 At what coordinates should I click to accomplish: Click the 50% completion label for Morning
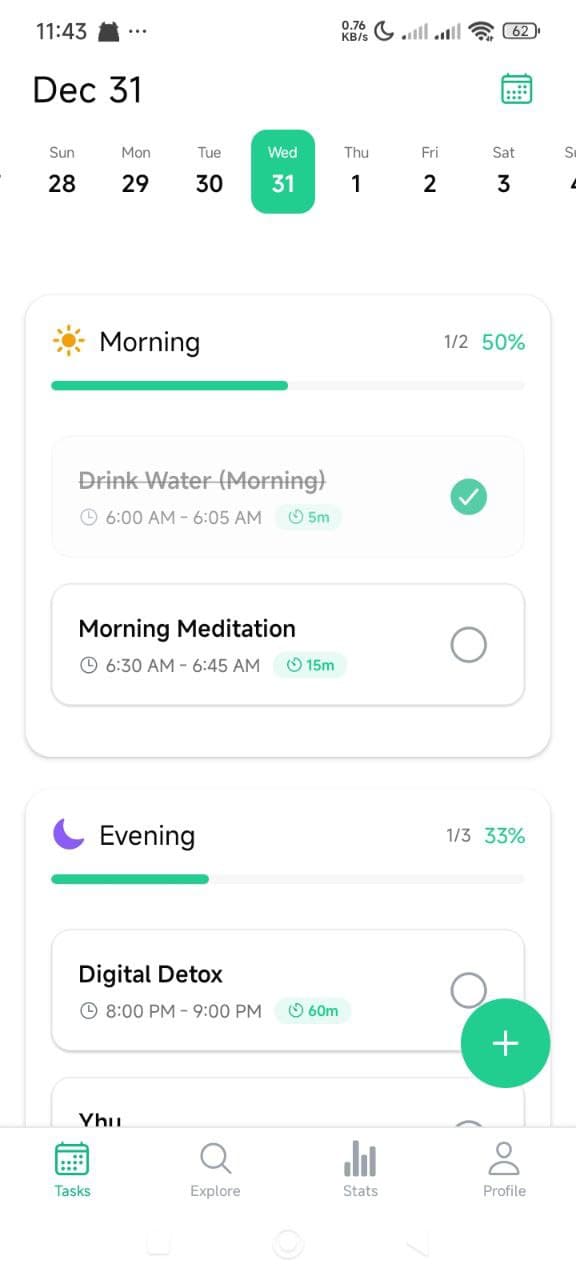503,341
